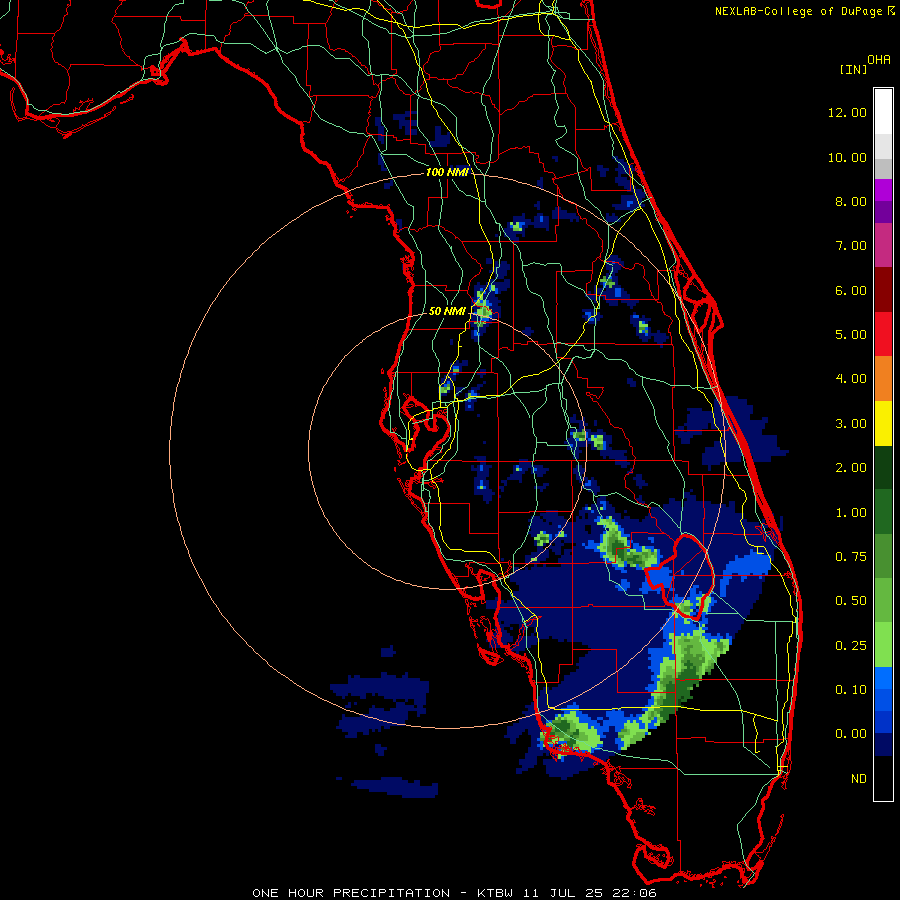The image size is (900, 900).
Task: Pick the magenta-pink swatch beside 7.00
Action: 883,245
